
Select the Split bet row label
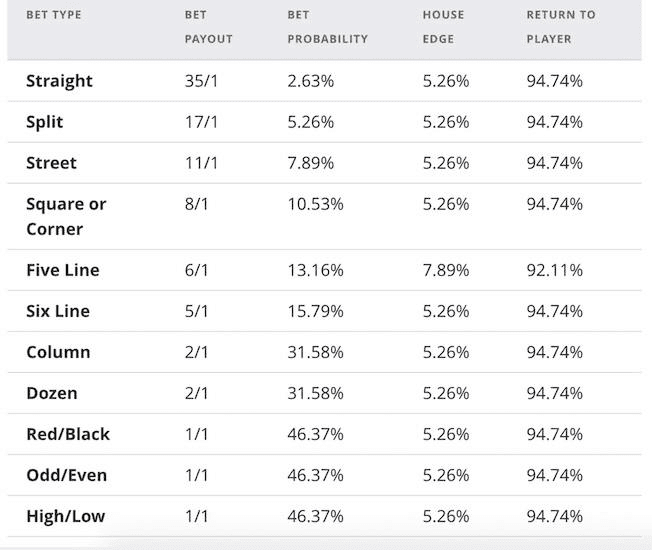(45, 122)
